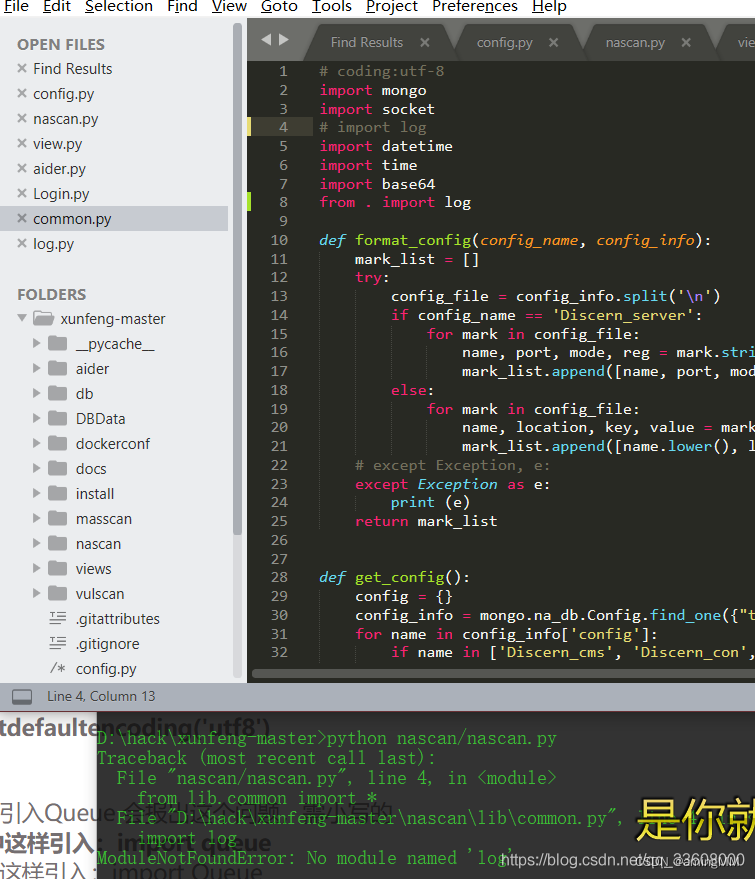Open nascan.py from open files list

point(66,119)
